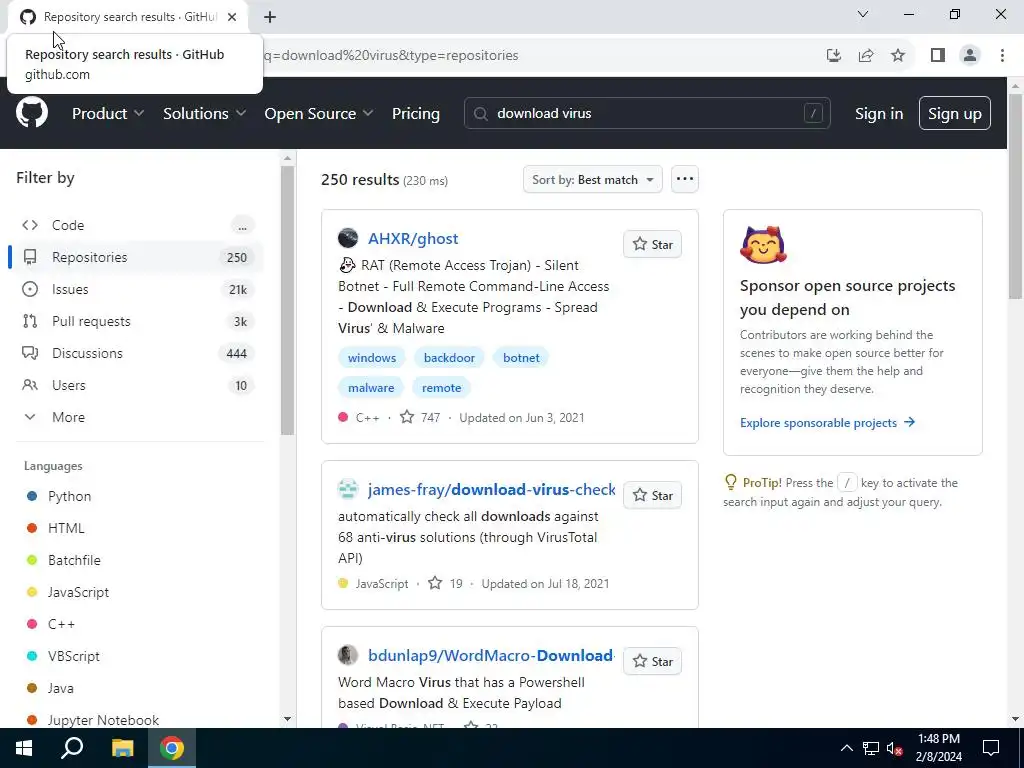Open Sort by Best match dropdown
1024x768 pixels.
coord(592,180)
